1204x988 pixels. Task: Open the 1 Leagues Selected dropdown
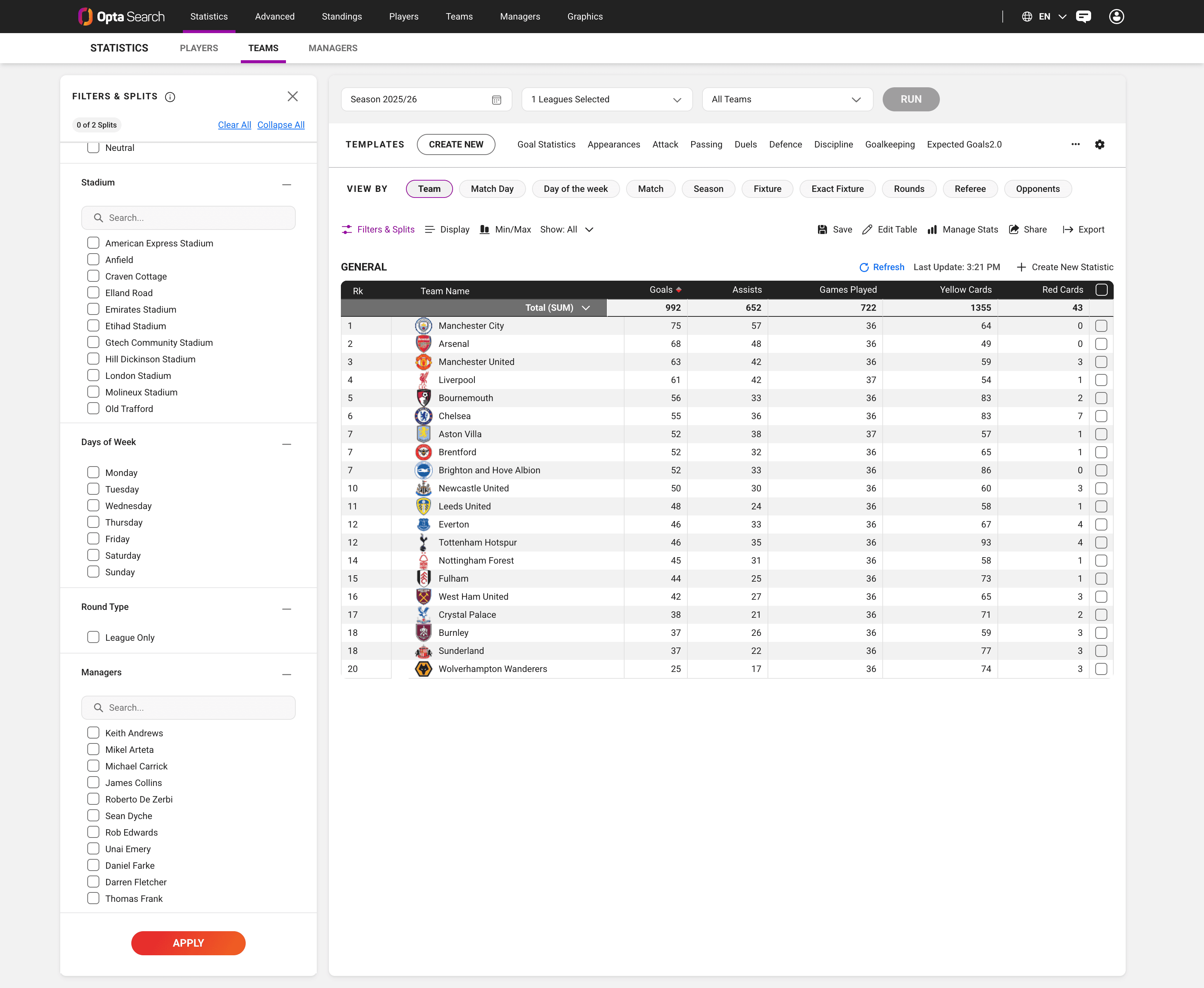607,99
